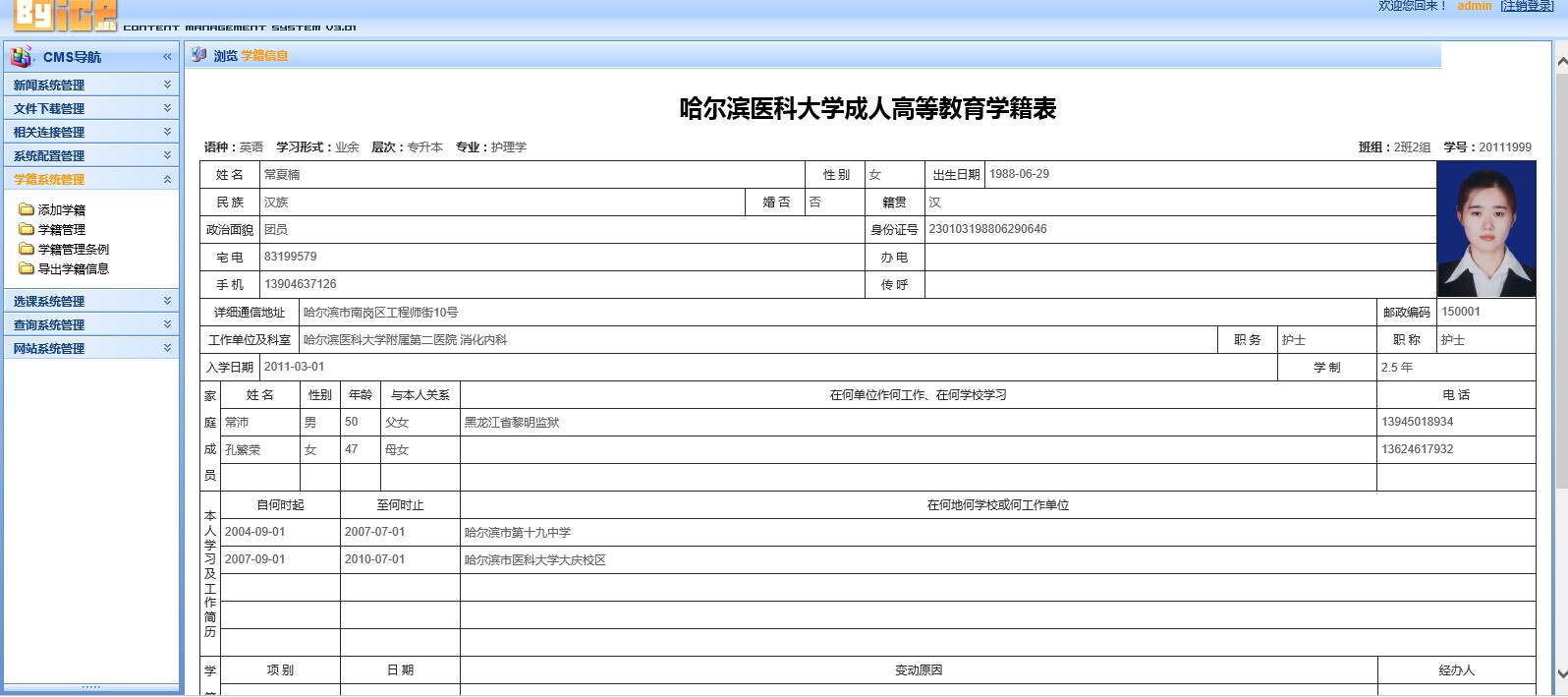
Task: Click the phone number 13945018934
Action: click(x=1417, y=422)
